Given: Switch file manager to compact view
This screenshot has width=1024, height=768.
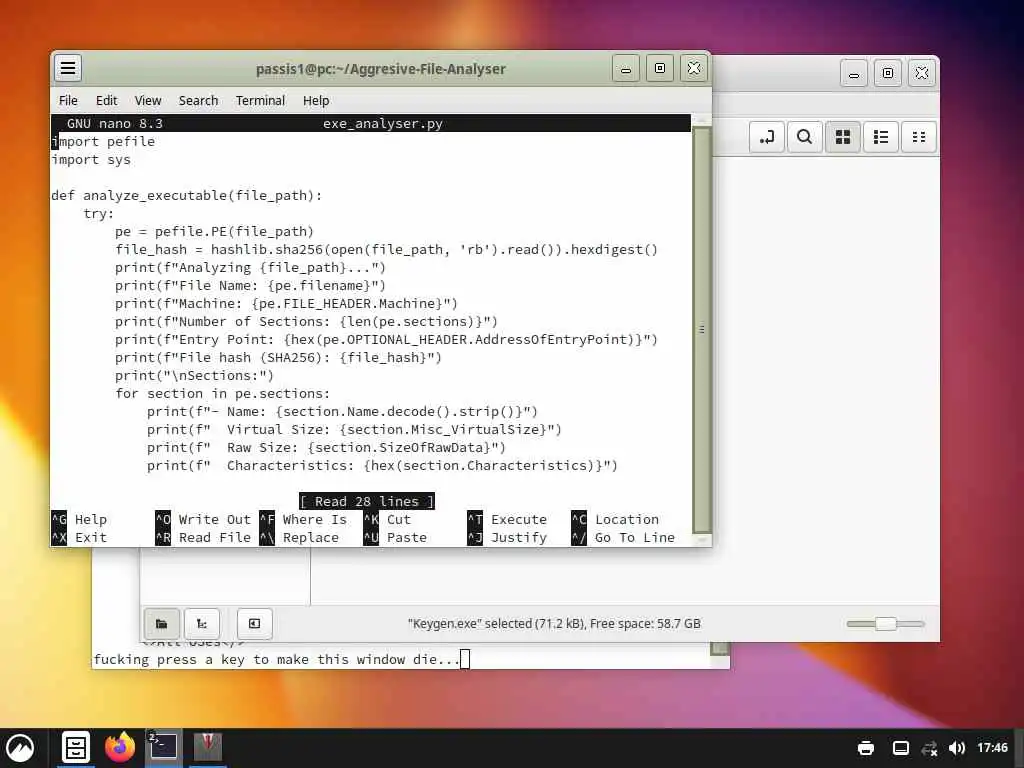Looking at the screenshot, I should (919, 137).
